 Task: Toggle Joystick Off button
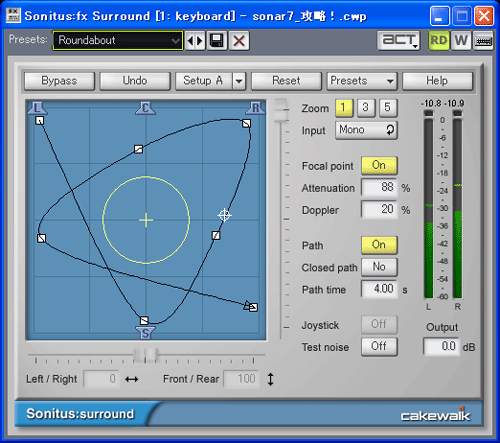pyautogui.click(x=379, y=325)
